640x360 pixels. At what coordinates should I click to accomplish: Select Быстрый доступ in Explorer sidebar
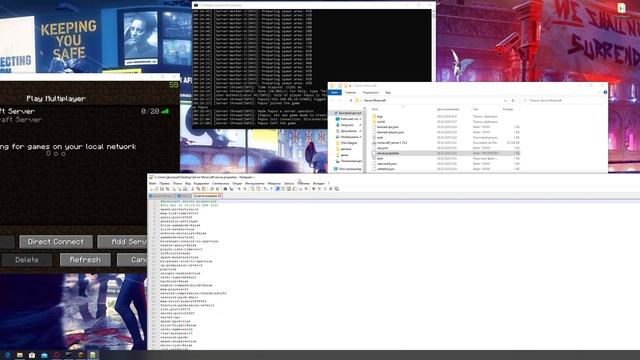click(x=349, y=113)
